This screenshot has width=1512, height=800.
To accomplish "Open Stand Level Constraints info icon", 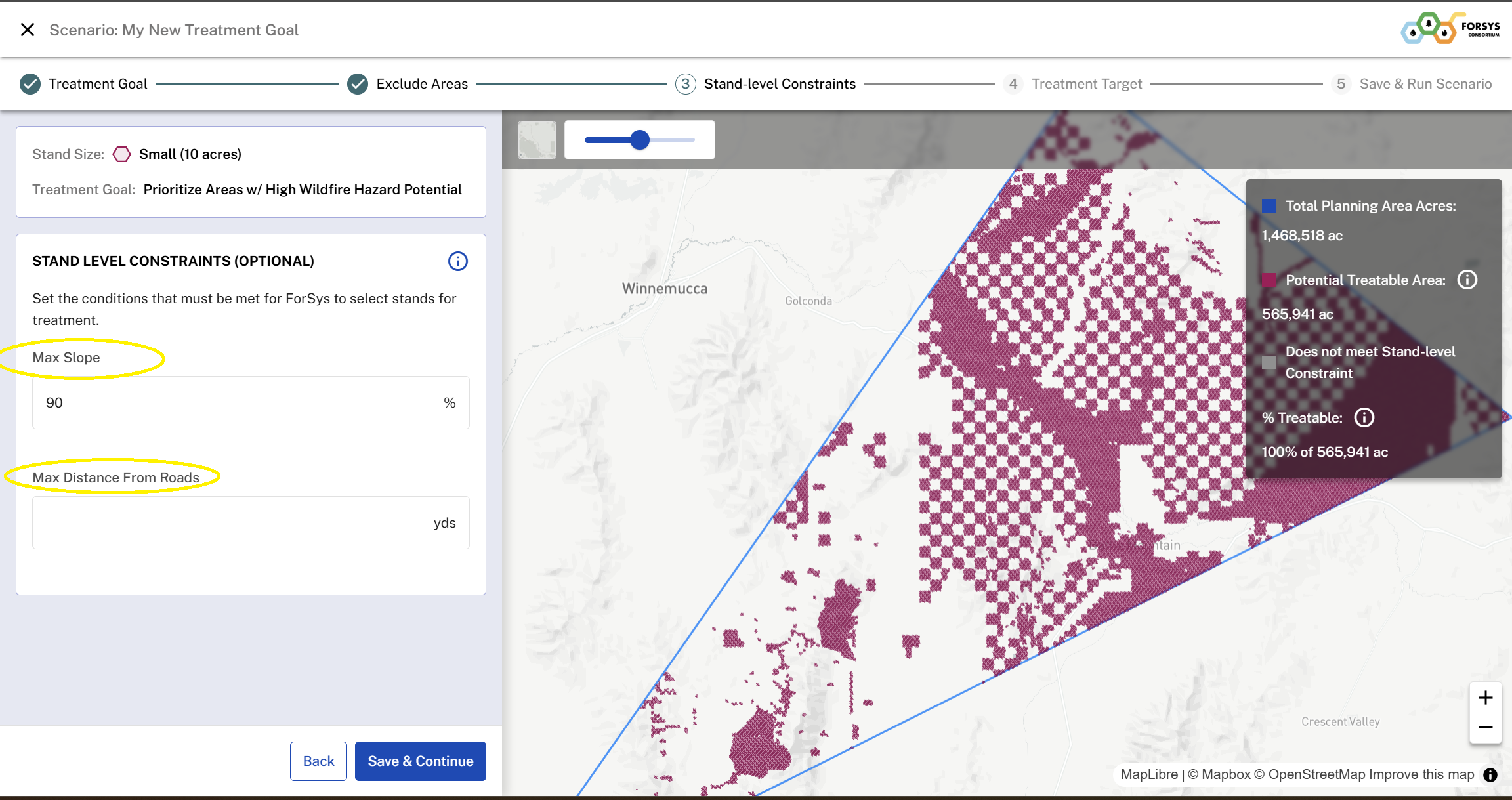I will (x=457, y=261).
